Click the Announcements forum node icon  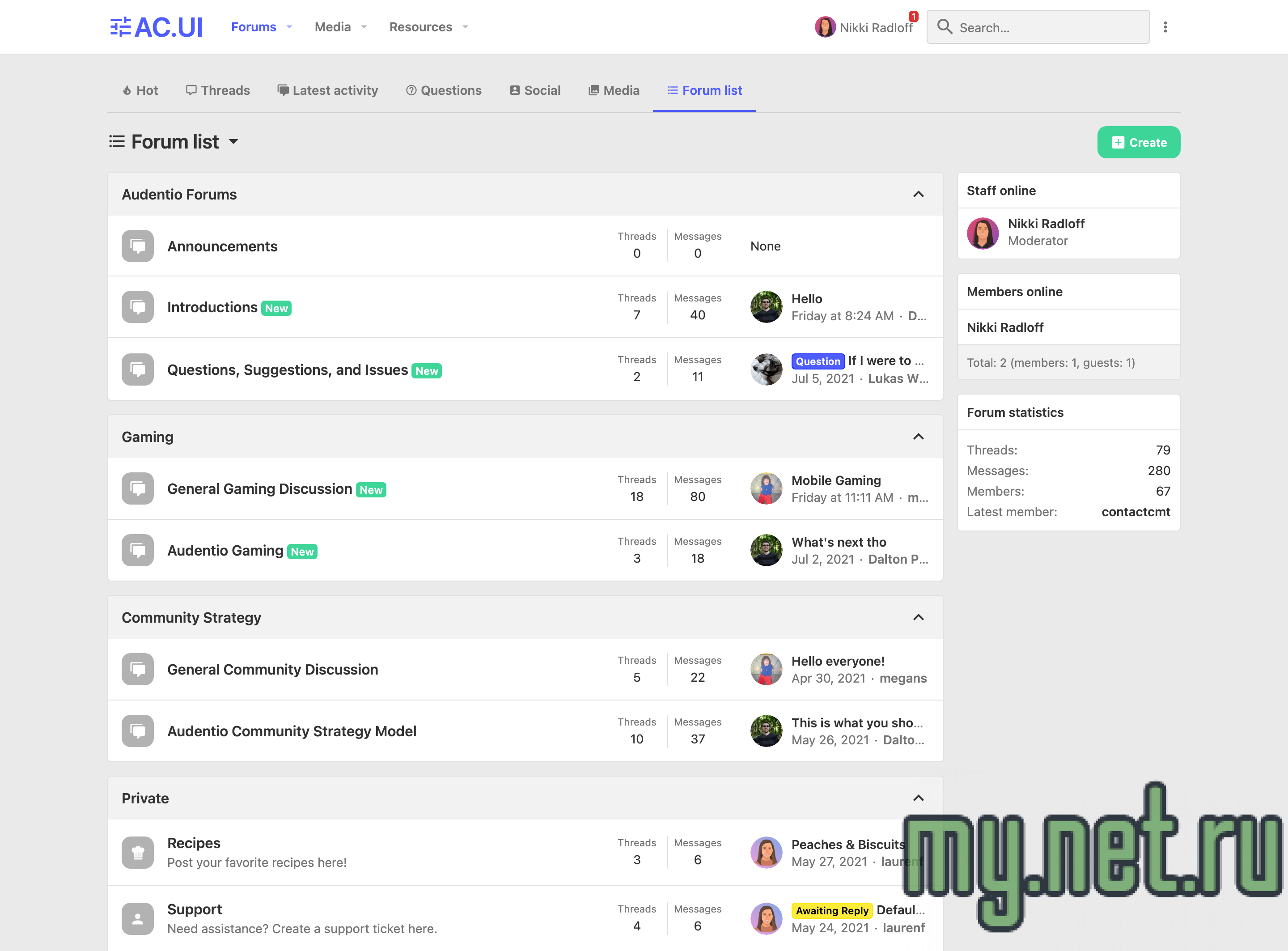[138, 246]
